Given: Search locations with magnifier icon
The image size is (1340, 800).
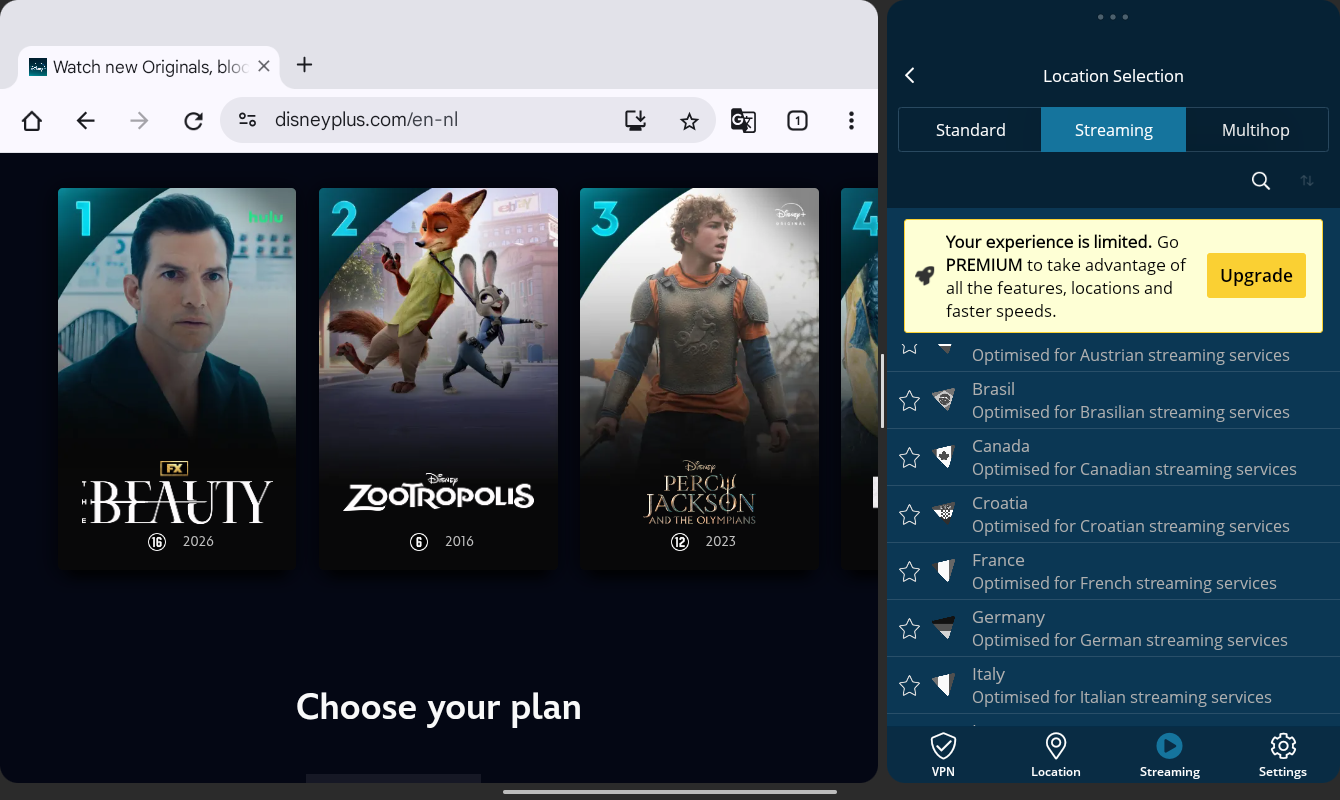Looking at the screenshot, I should pos(1261,181).
